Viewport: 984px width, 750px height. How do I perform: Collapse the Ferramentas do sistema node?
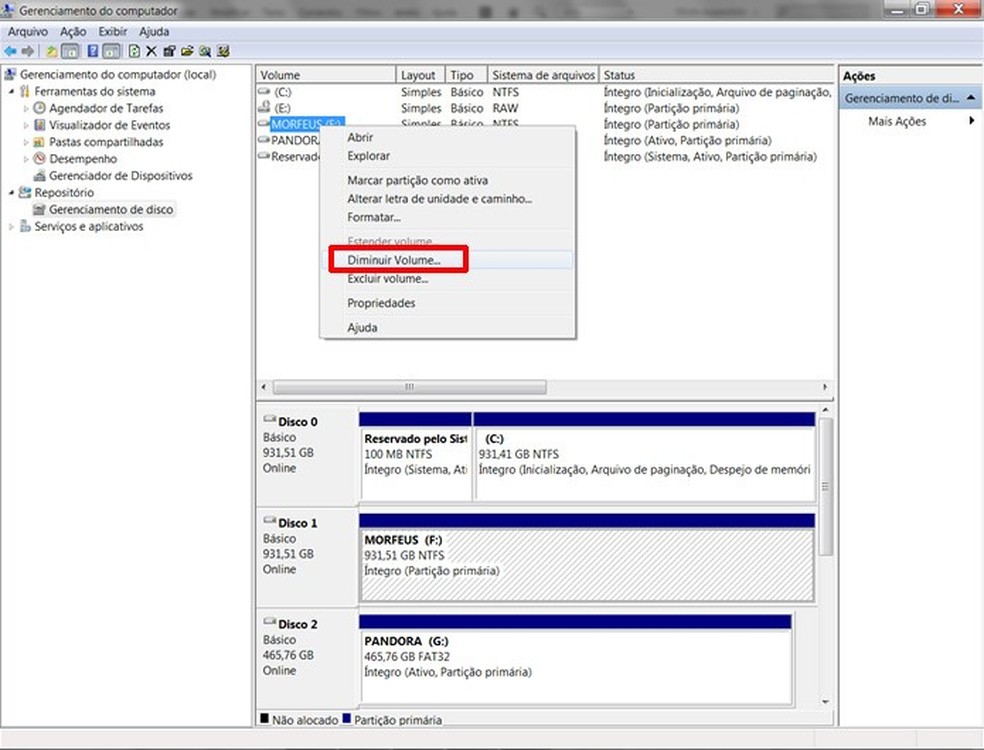tap(11, 92)
